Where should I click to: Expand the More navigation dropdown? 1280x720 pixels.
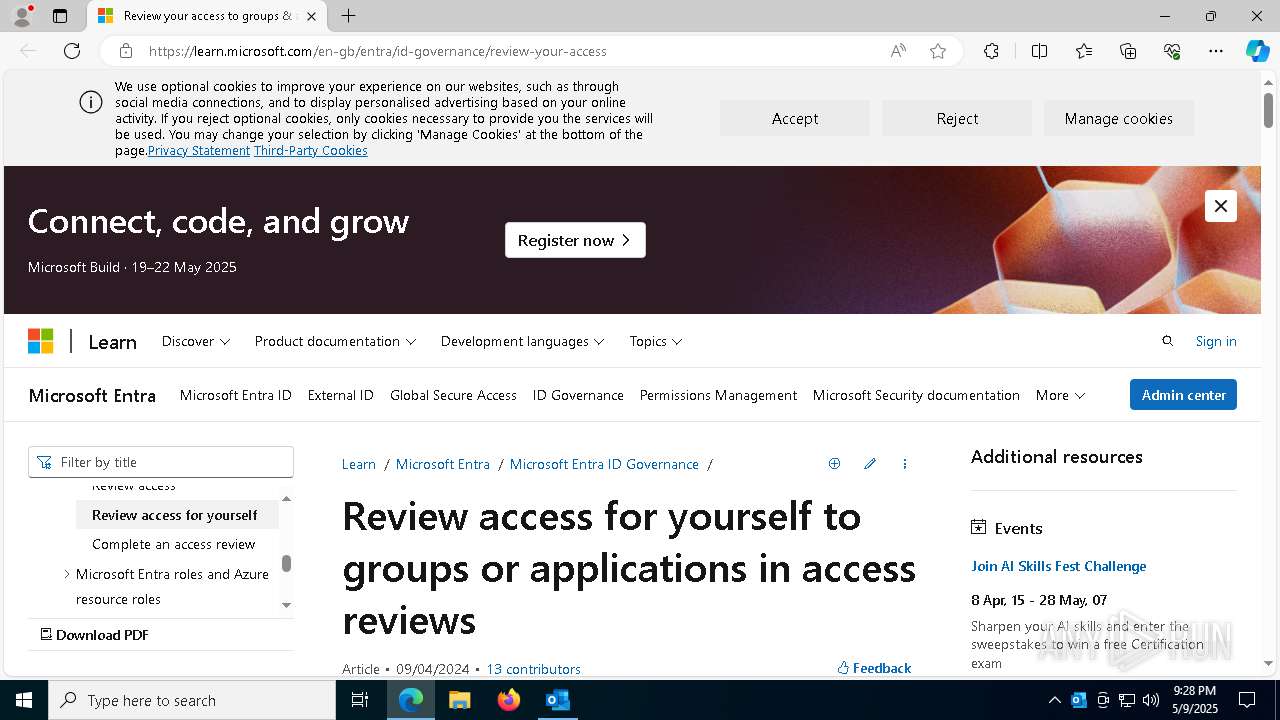[1060, 395]
